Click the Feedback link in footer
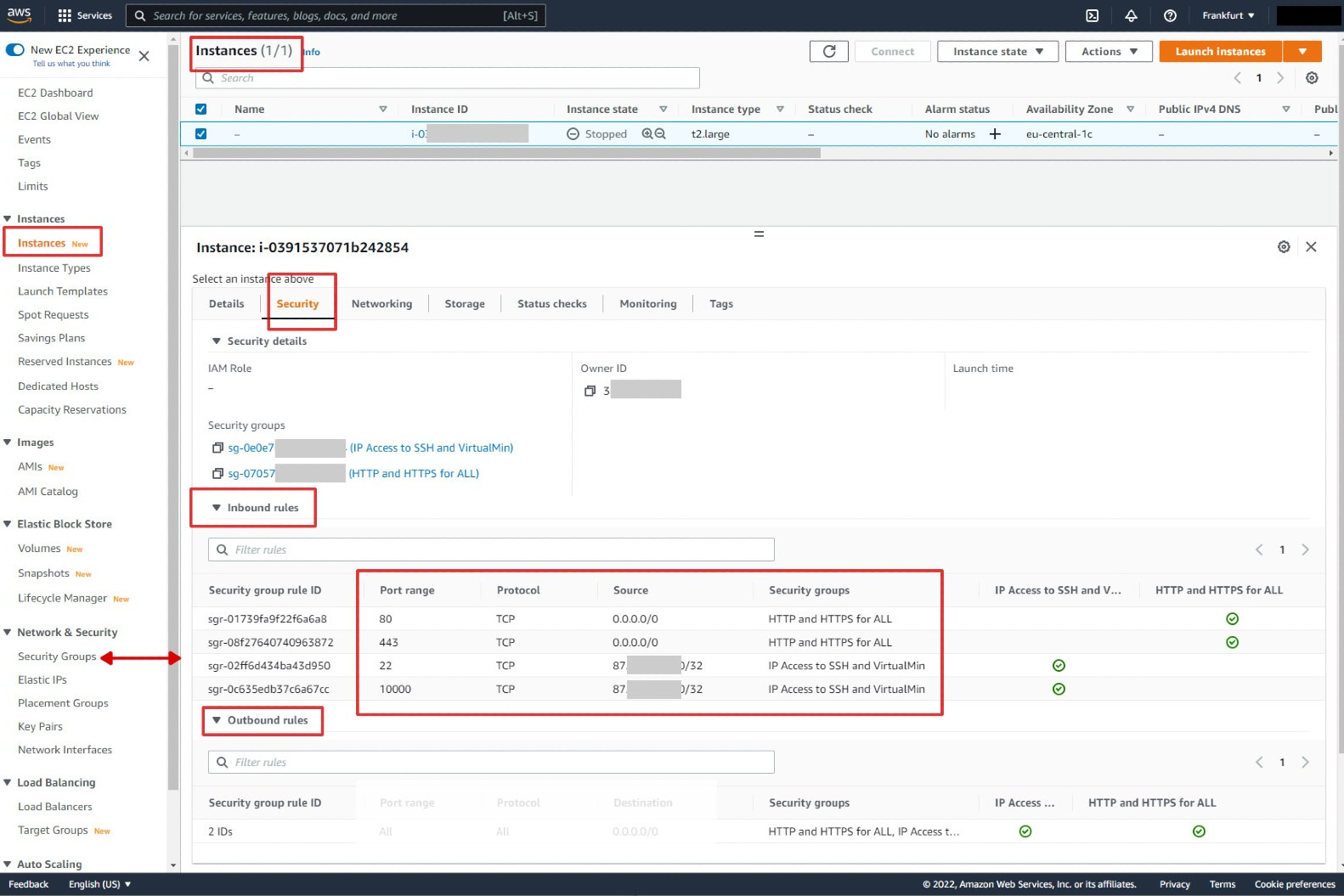 28,884
